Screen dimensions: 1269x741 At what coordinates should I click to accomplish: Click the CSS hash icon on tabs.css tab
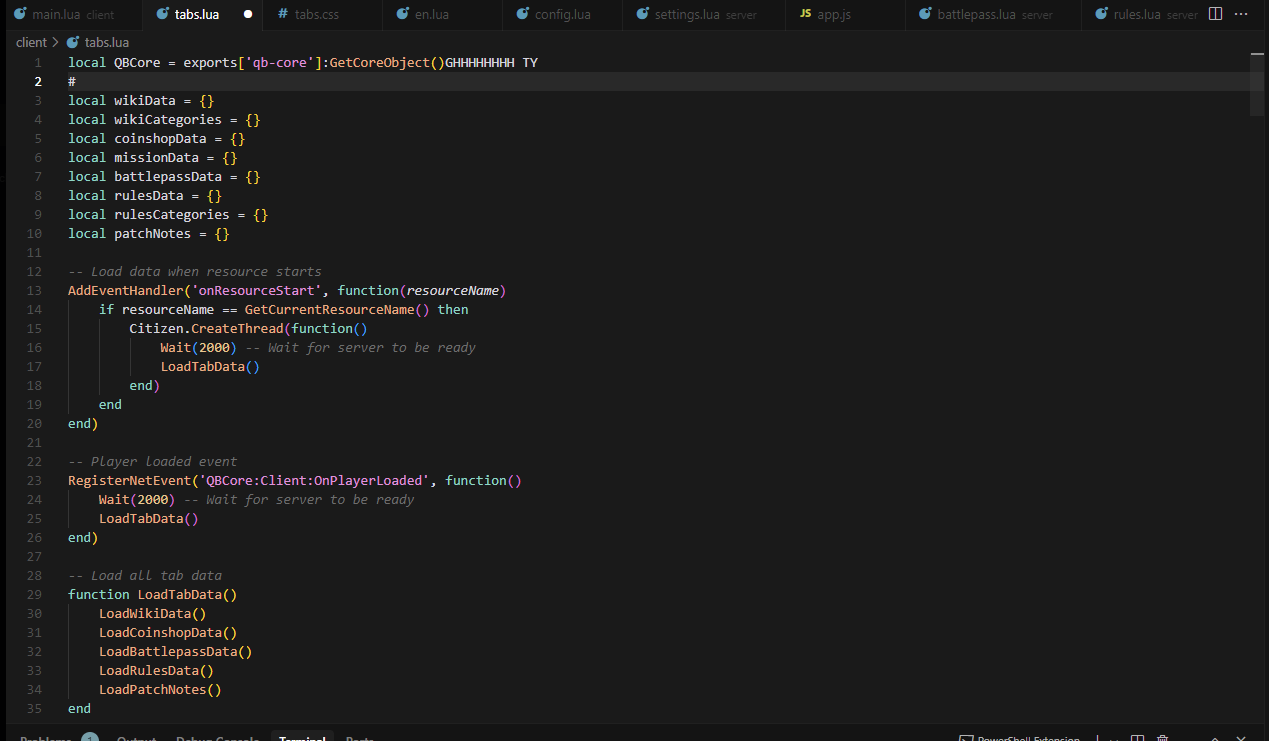tap(283, 14)
